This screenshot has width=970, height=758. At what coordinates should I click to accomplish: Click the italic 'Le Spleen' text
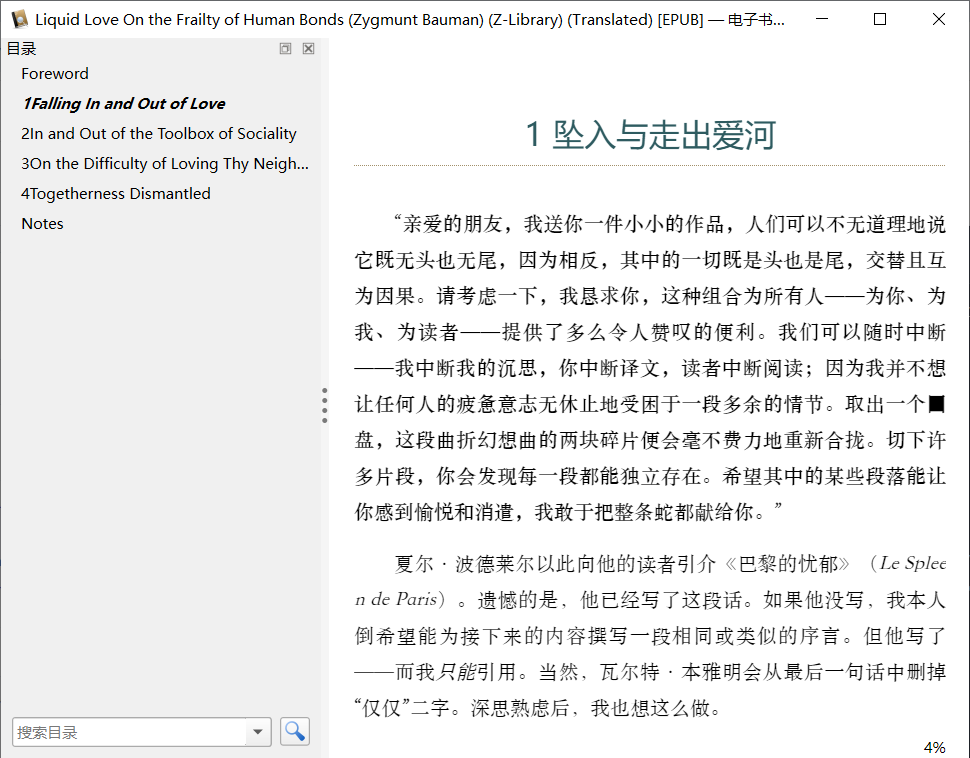point(912,563)
